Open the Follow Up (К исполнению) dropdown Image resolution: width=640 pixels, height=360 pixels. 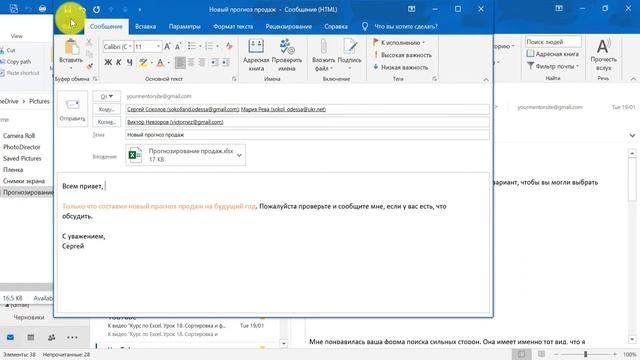click(399, 42)
